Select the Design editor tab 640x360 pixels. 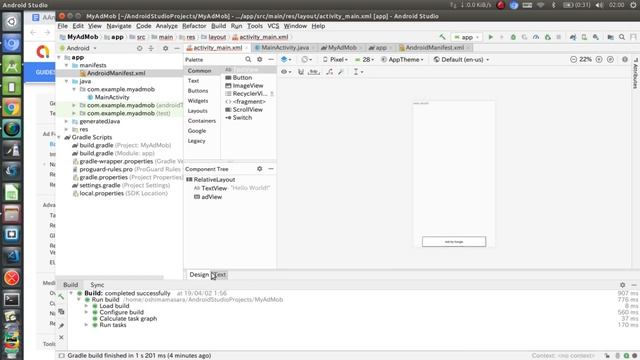199,275
